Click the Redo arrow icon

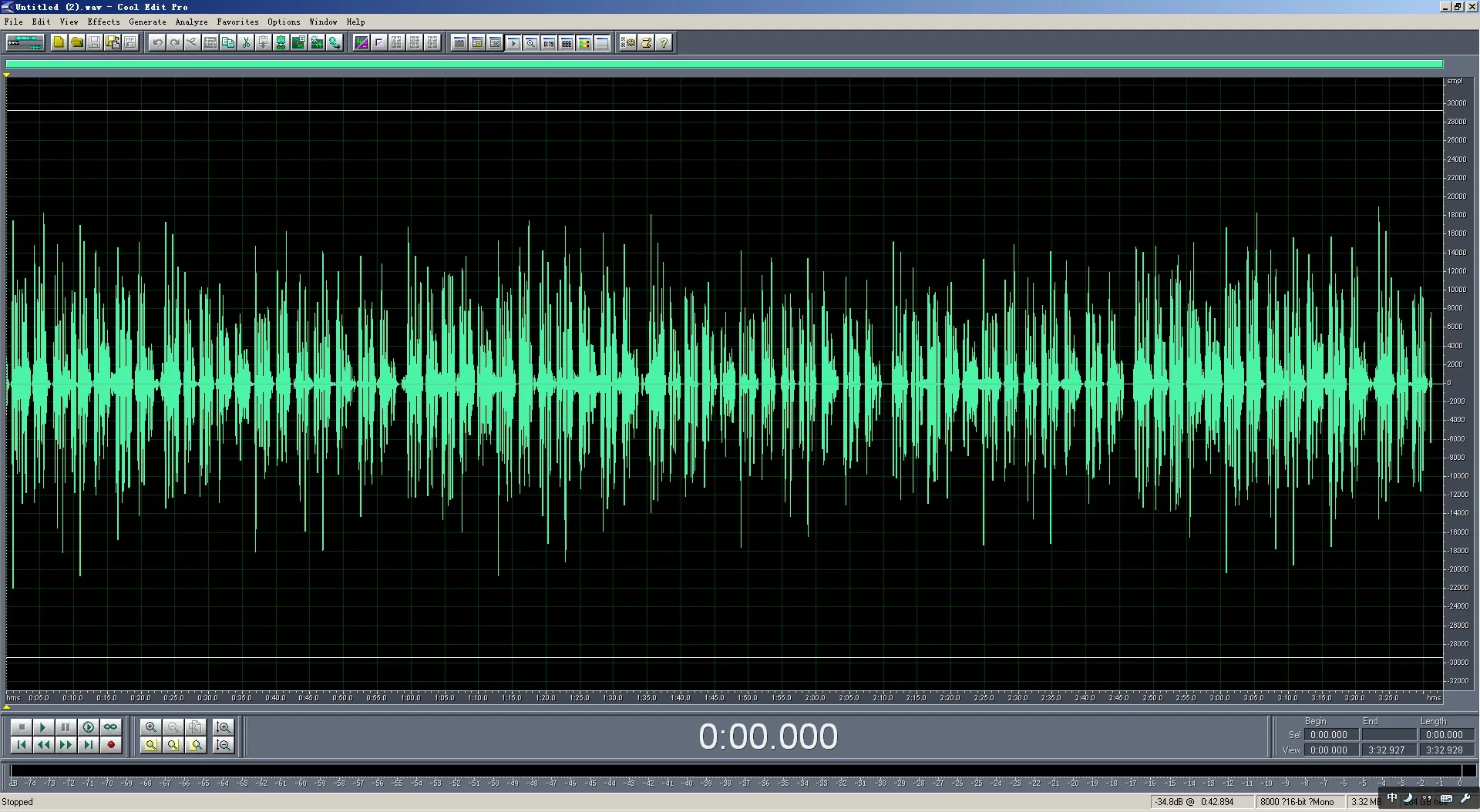pyautogui.click(x=175, y=42)
